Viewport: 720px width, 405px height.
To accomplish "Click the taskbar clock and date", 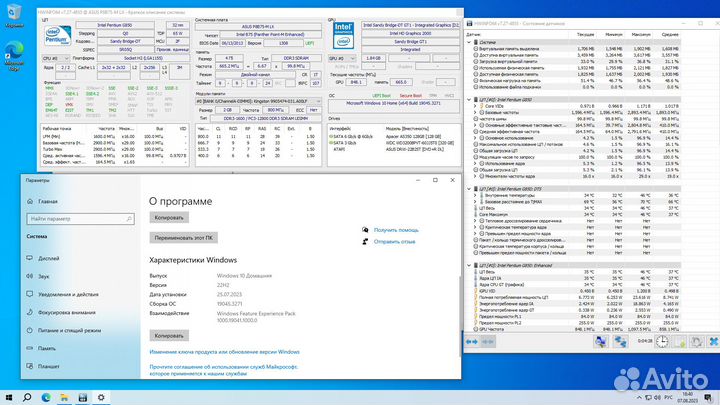I will [687, 397].
